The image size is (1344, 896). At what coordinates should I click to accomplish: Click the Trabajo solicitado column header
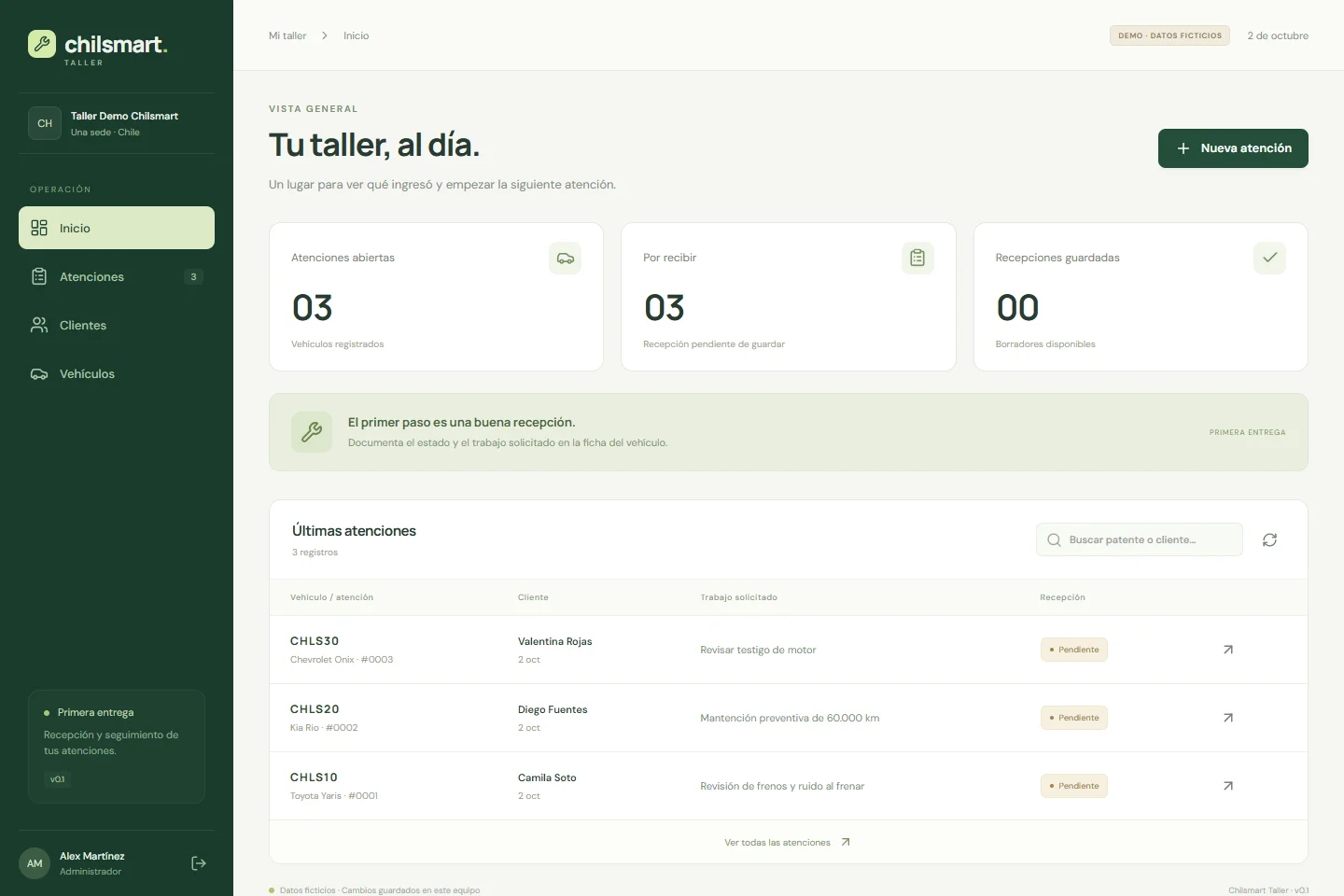click(738, 597)
